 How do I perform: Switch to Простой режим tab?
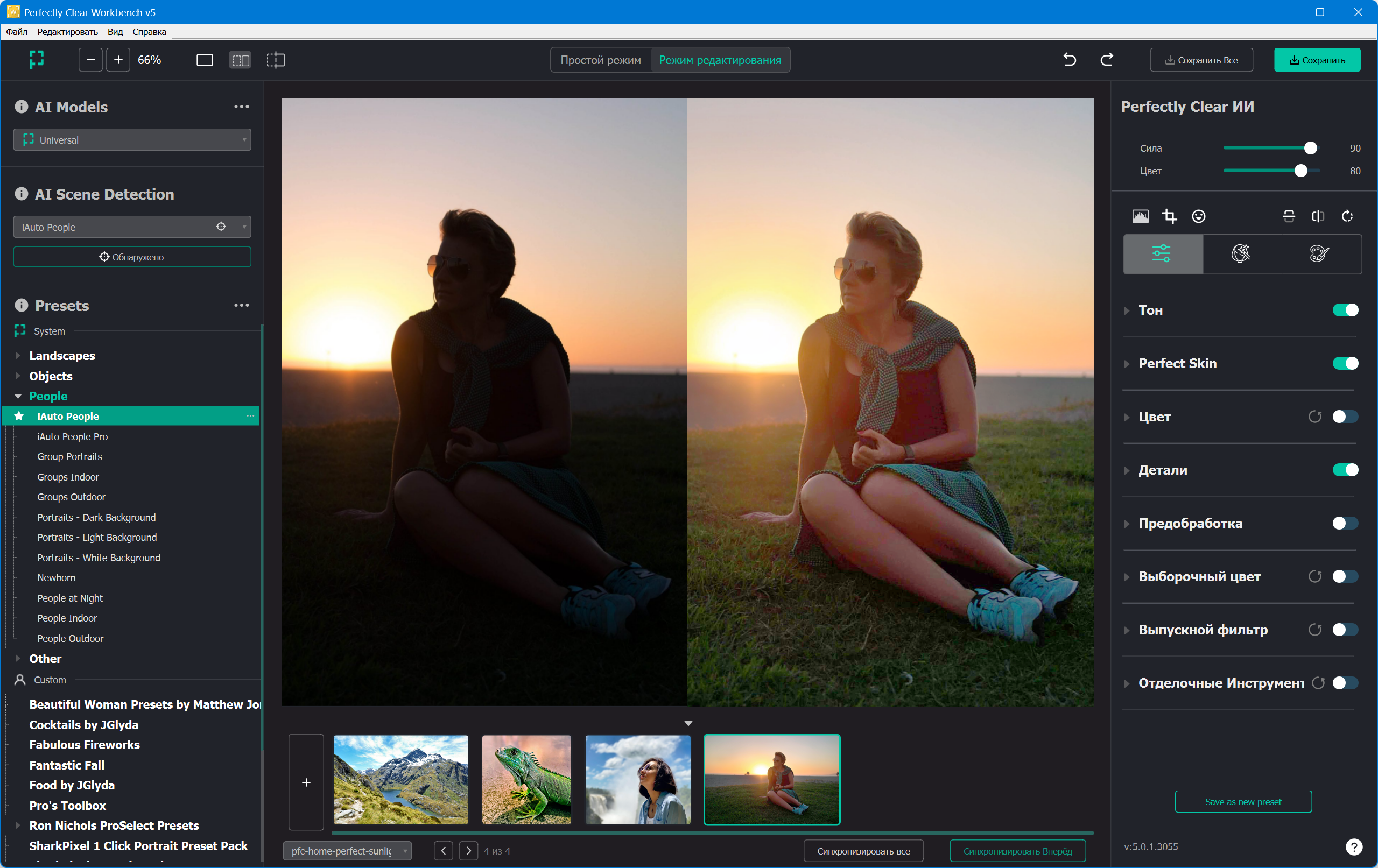coord(600,60)
